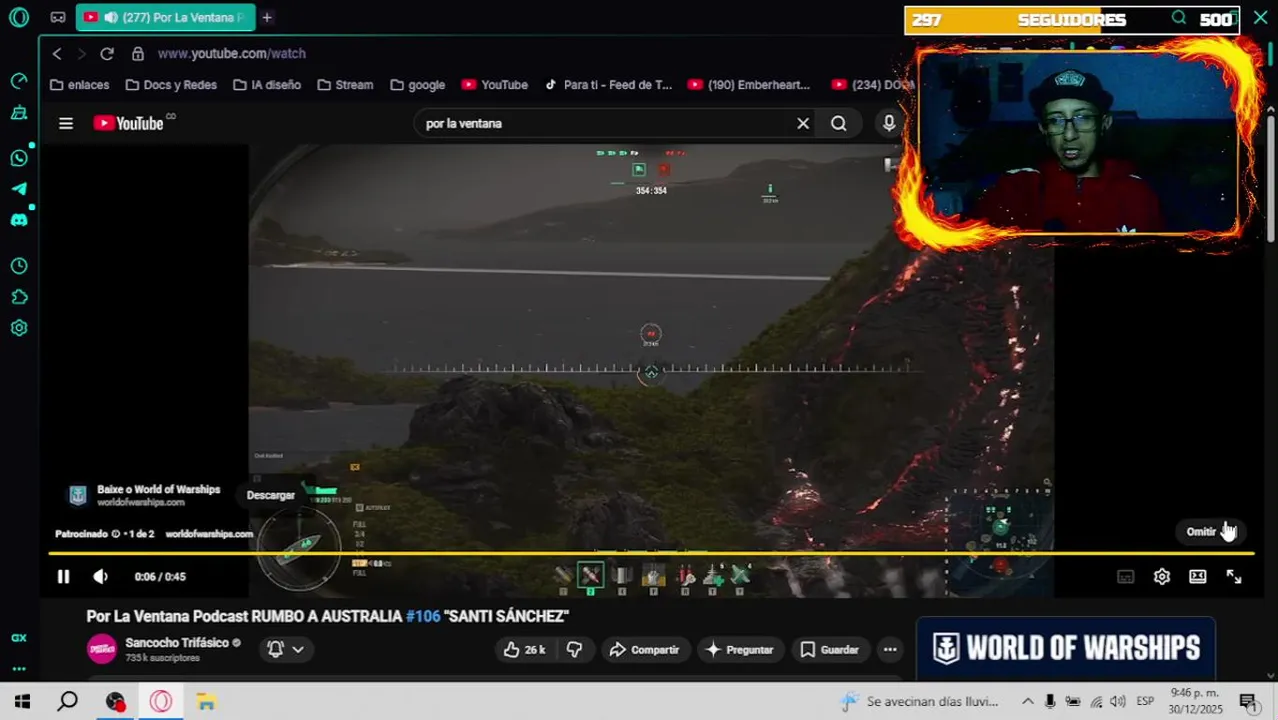
Task: Open the Opera GX main menu logo
Action: [x=19, y=17]
